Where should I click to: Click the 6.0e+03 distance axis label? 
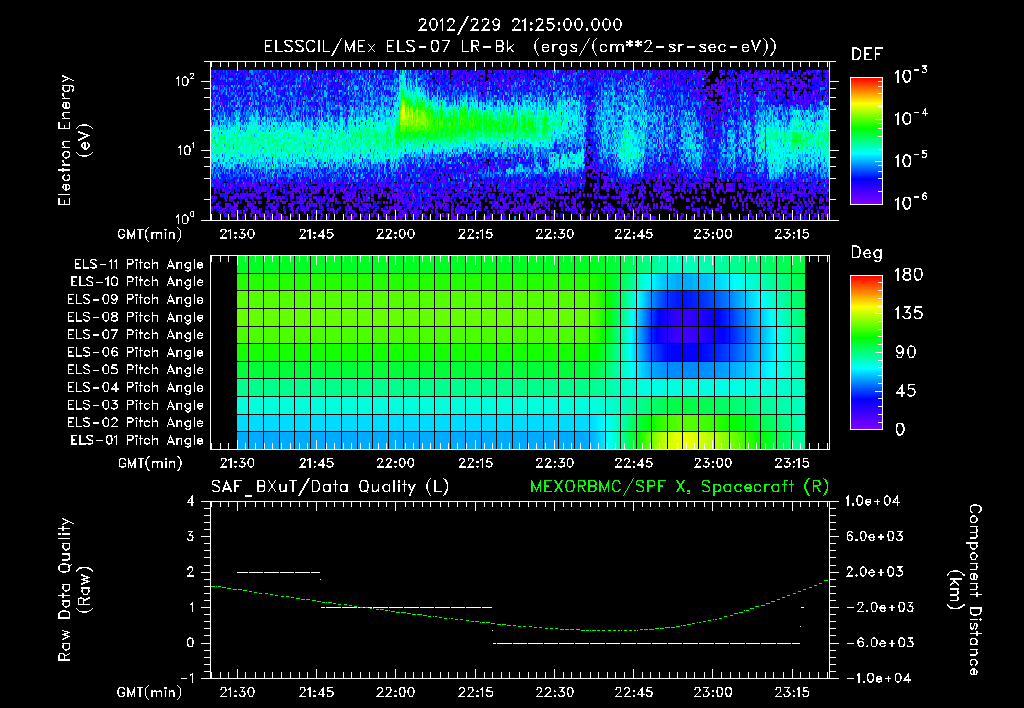coord(874,536)
